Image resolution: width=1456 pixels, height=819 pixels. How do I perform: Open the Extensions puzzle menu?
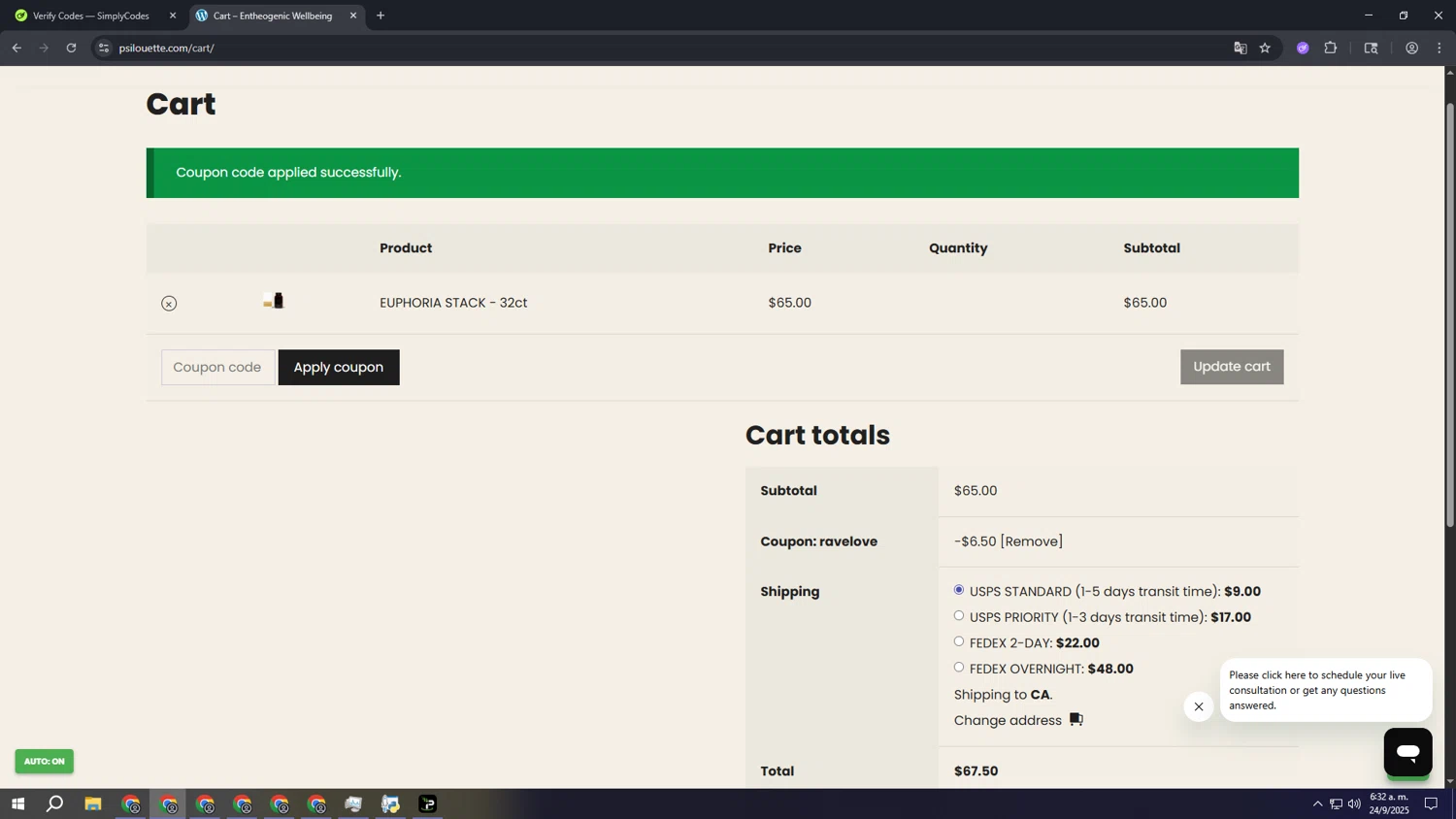point(1331,48)
